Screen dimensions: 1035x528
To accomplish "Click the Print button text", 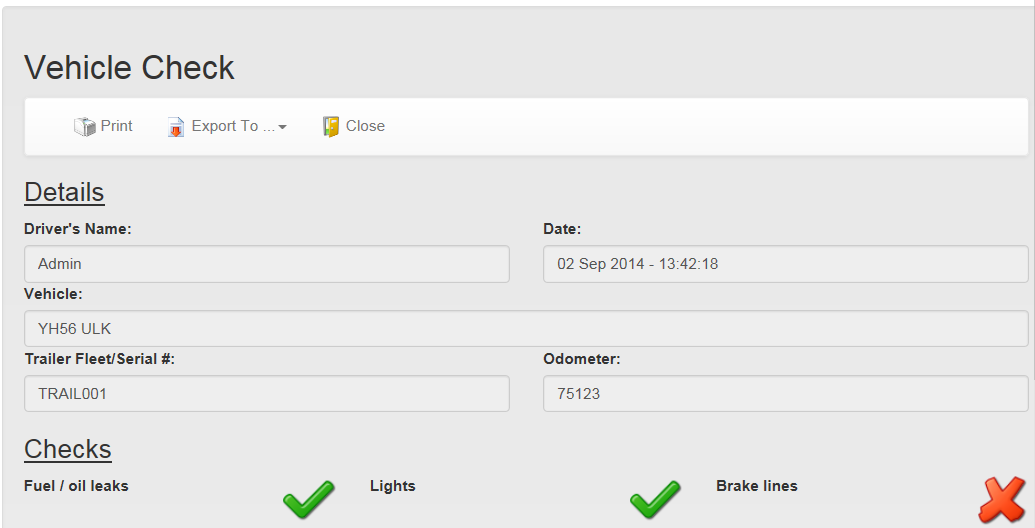I will point(116,126).
